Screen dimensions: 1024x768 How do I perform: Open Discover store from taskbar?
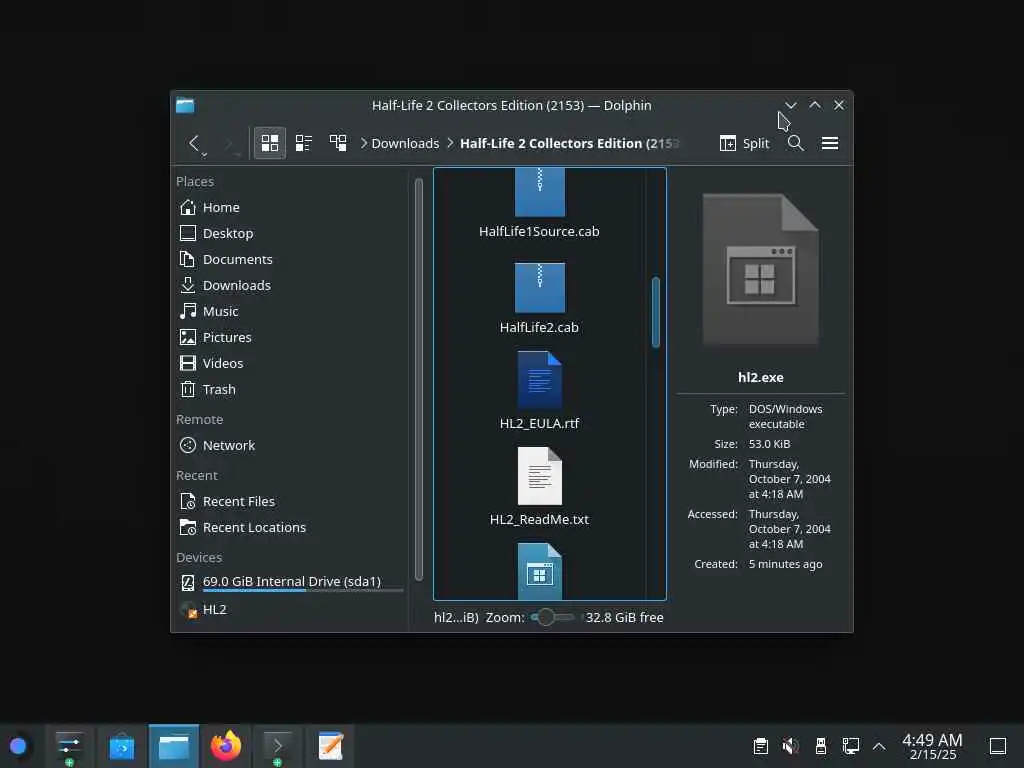[x=121, y=746]
